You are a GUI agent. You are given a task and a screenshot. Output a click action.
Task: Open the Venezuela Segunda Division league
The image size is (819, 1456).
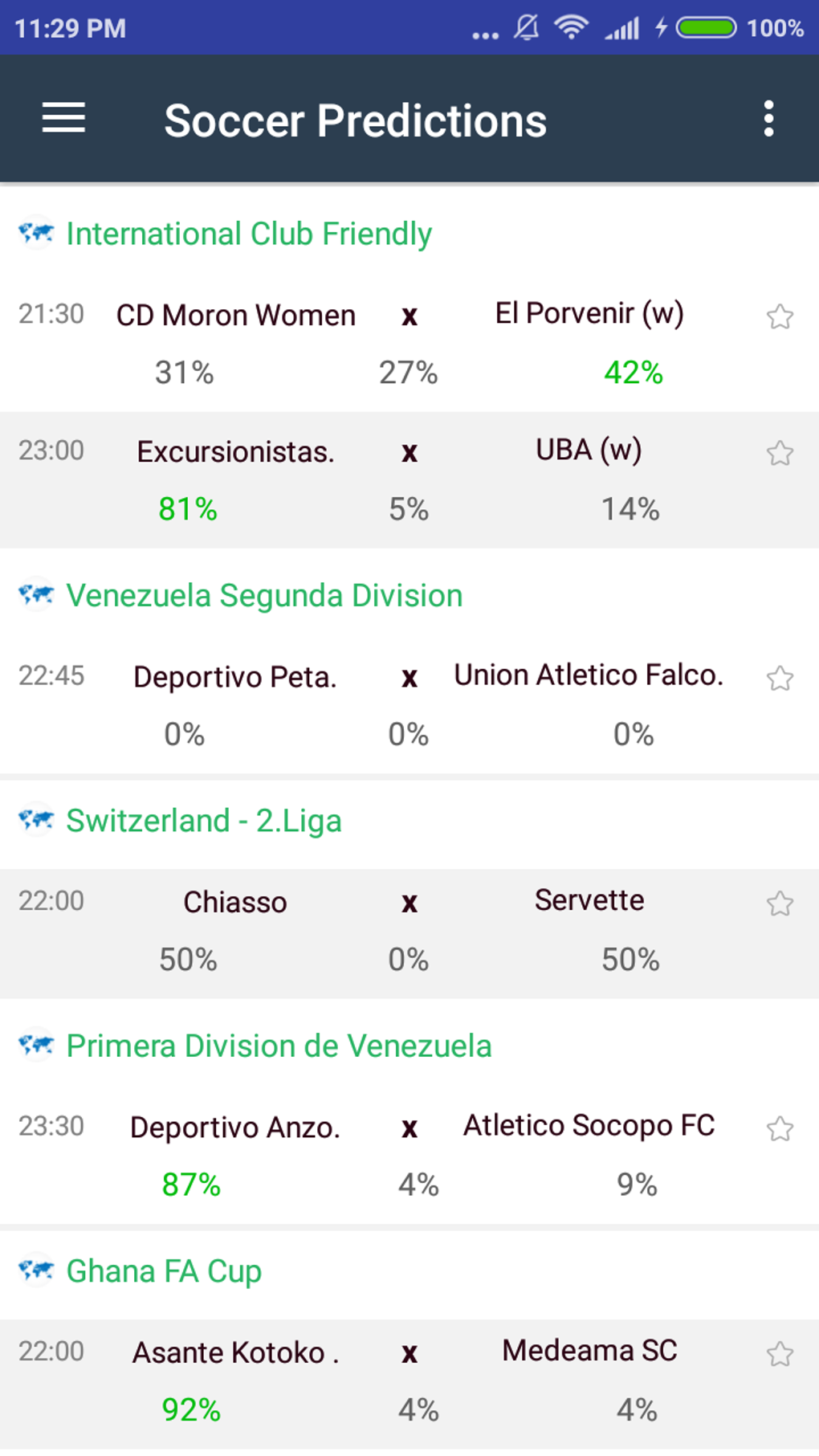click(264, 596)
